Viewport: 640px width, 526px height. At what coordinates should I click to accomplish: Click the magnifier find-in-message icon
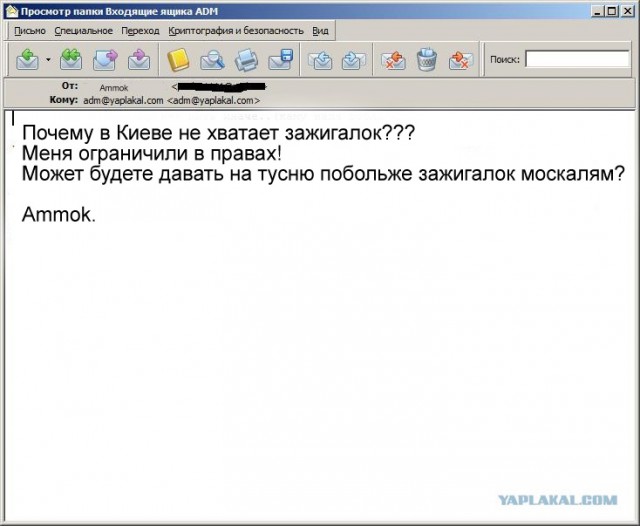tap(212, 60)
